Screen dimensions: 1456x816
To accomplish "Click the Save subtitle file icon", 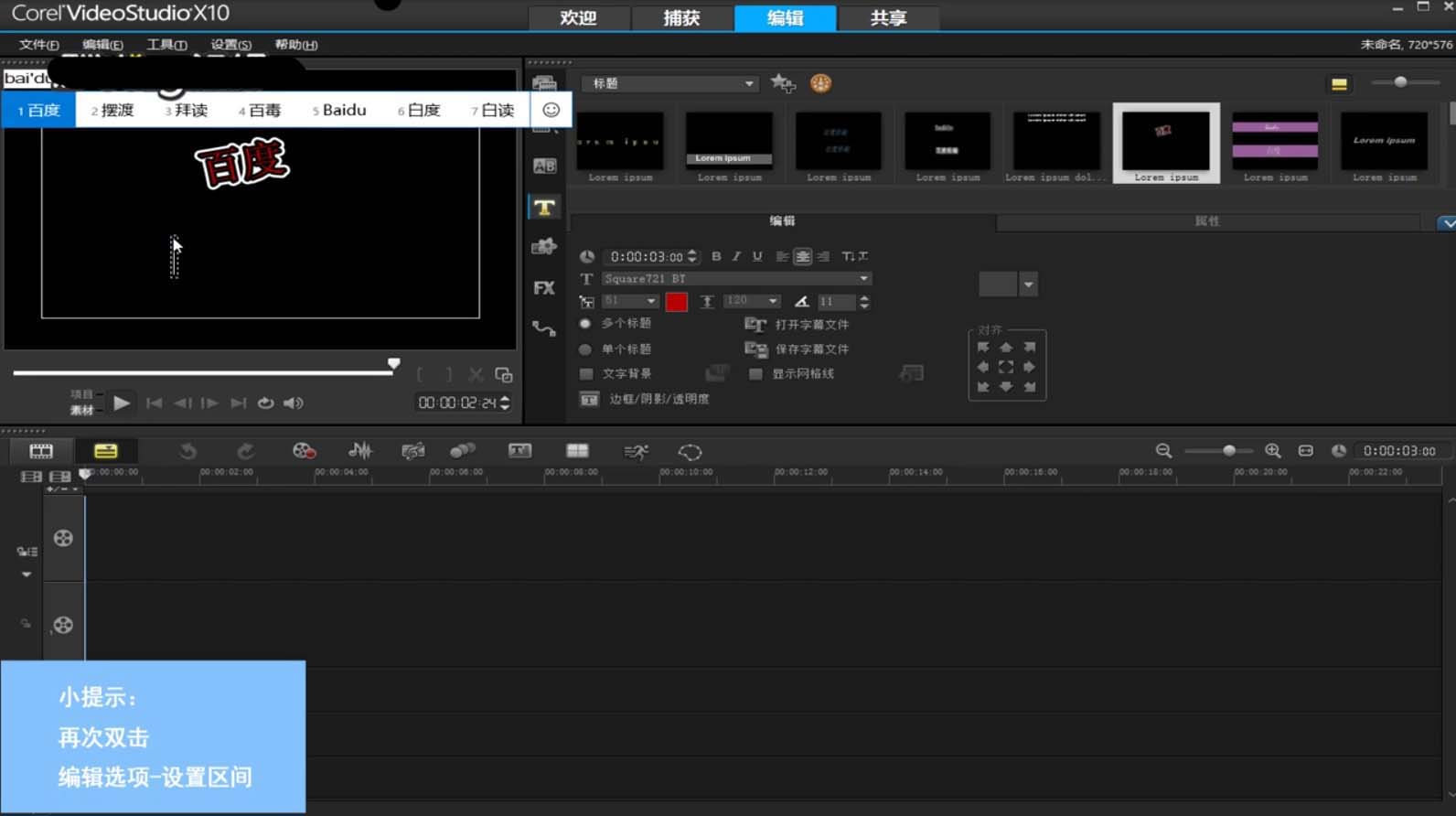I will [x=755, y=349].
